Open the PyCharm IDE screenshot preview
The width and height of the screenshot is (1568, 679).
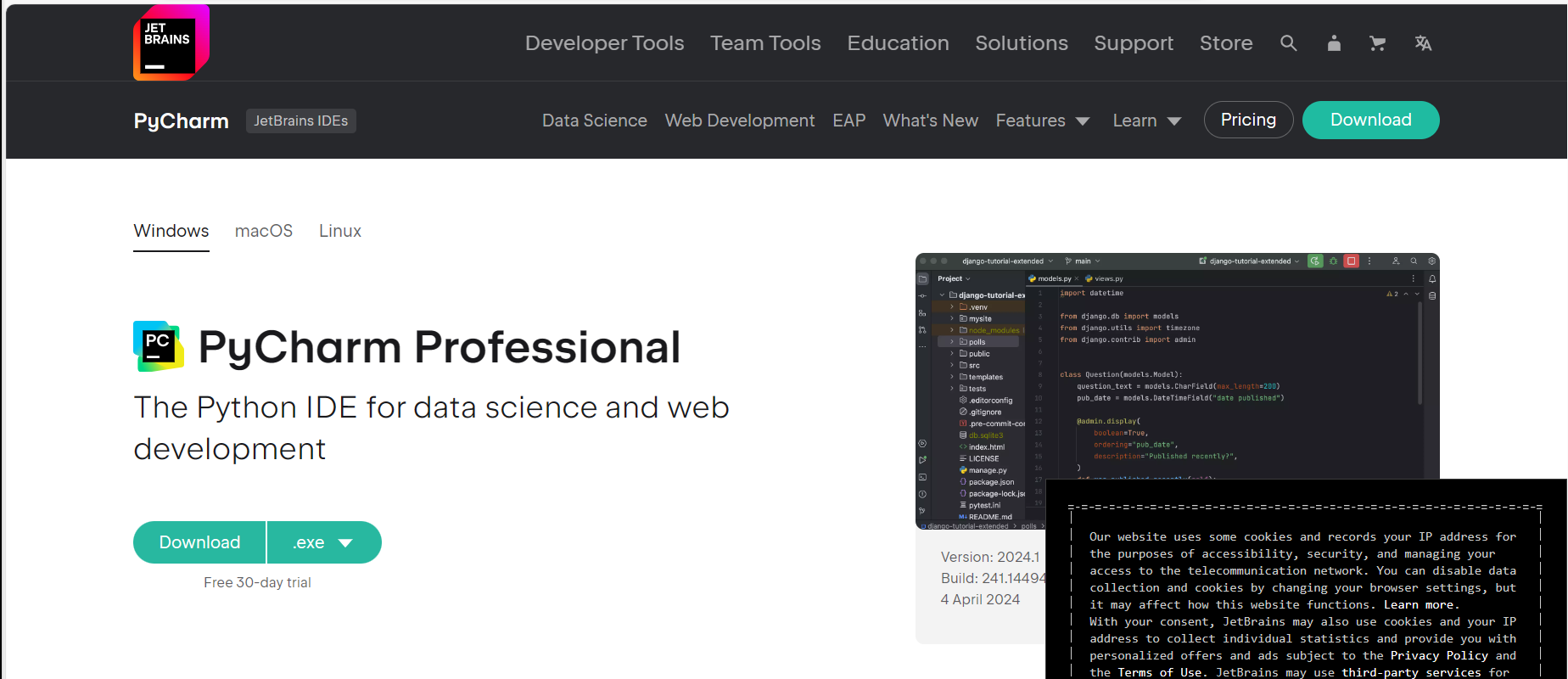tap(1178, 391)
